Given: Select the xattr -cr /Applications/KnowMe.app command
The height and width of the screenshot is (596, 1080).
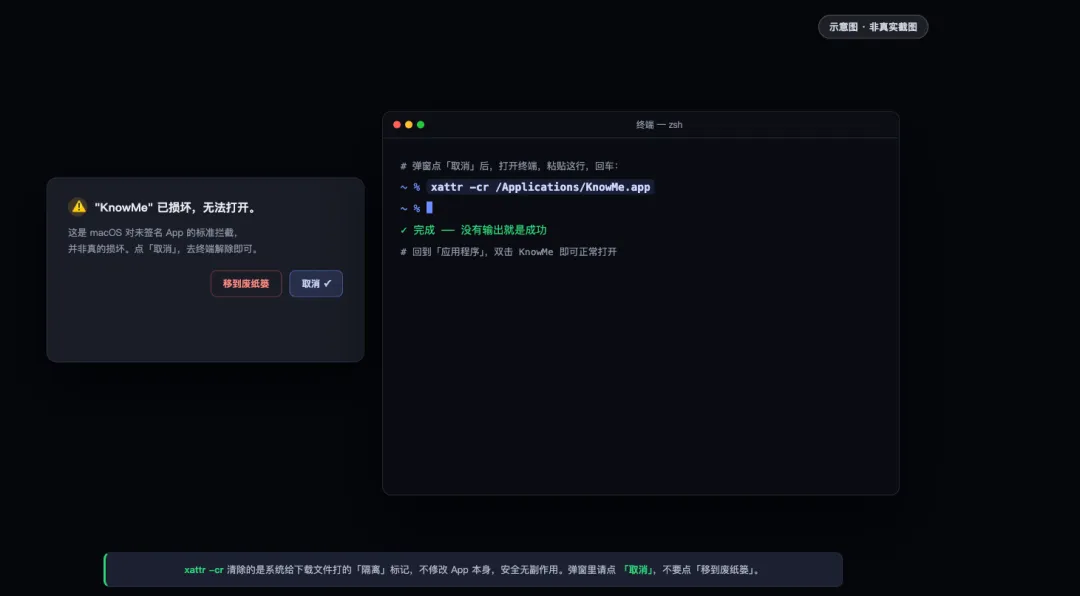Looking at the screenshot, I should coord(541,187).
